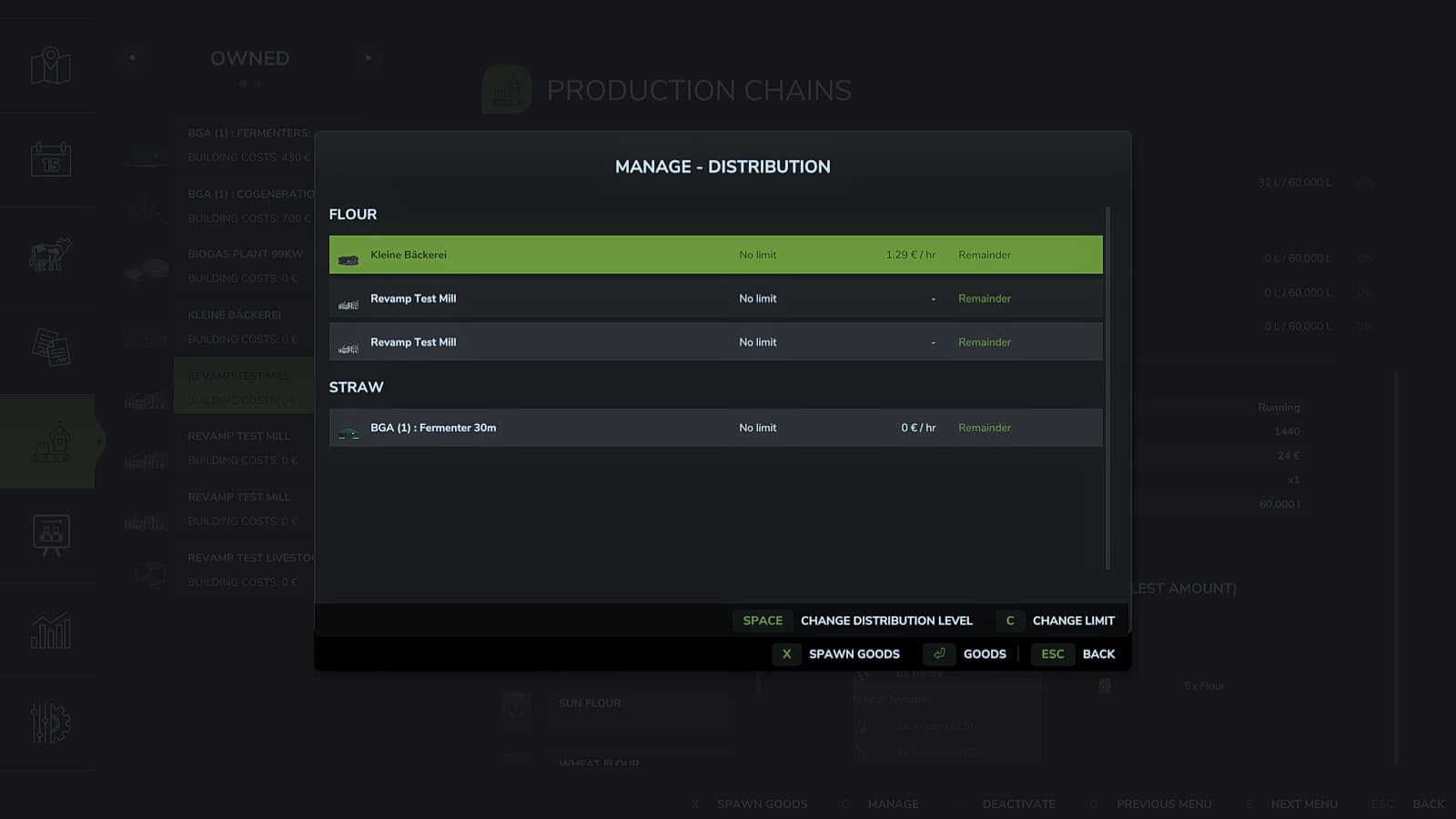
Task: Click the 1.29 €/hr cost value
Action: pos(910,255)
